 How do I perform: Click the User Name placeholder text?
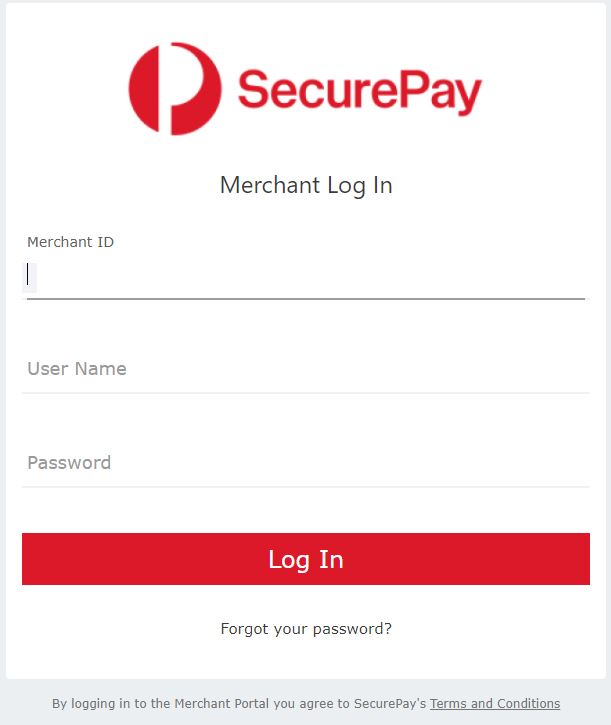pos(77,369)
